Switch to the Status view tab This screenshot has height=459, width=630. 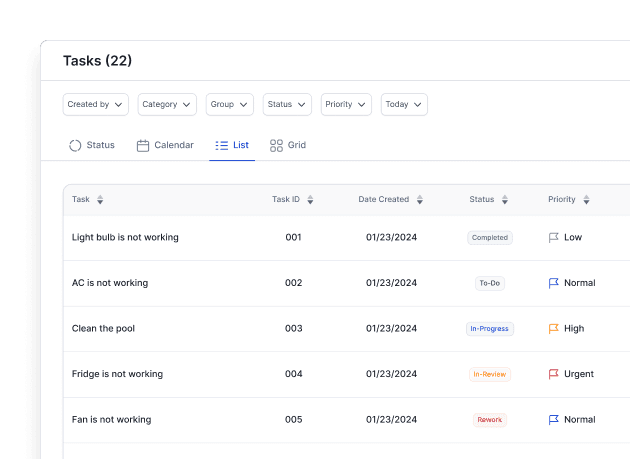pyautogui.click(x=92, y=145)
